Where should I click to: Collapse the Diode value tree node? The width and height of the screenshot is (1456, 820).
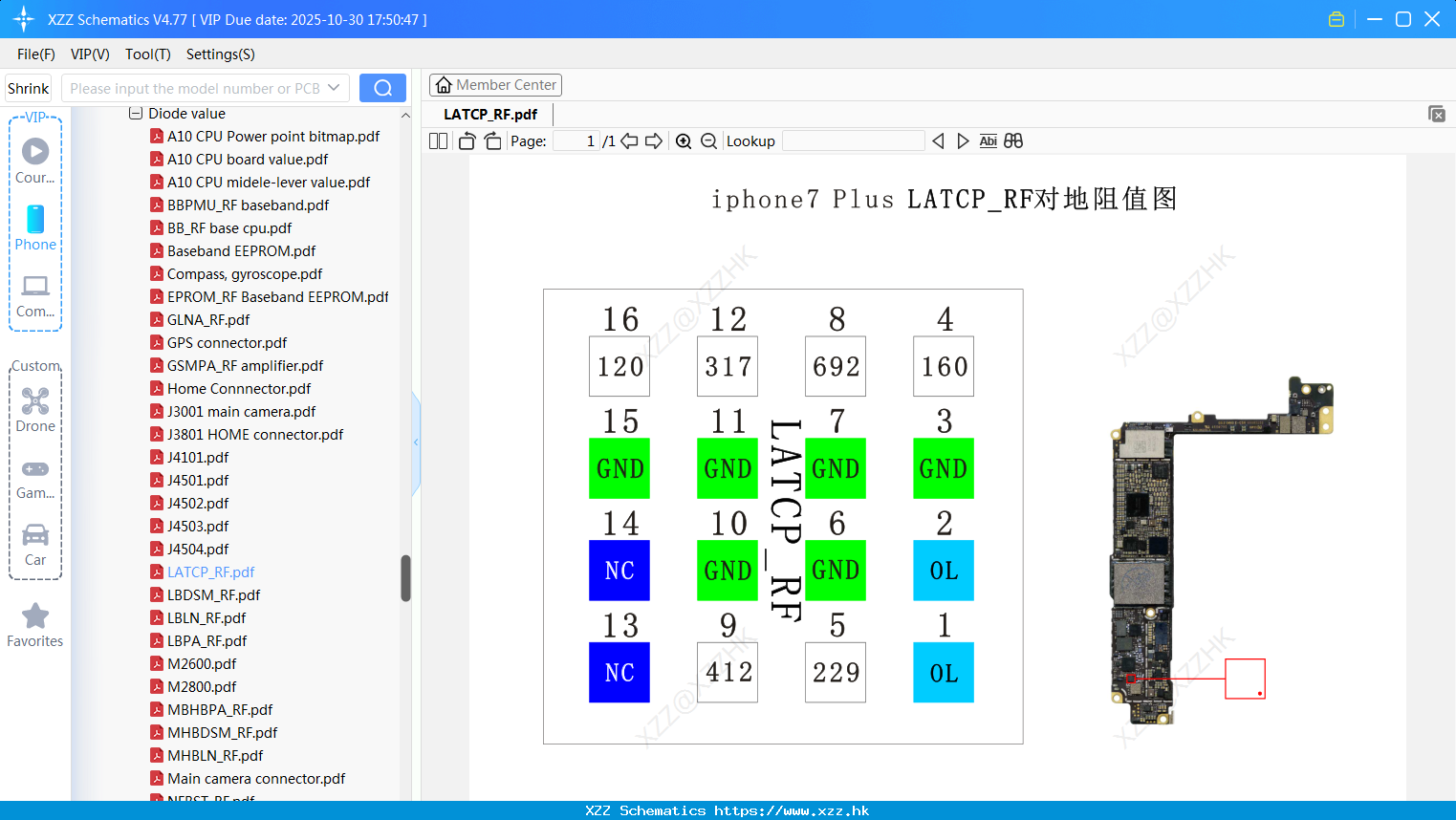(136, 113)
